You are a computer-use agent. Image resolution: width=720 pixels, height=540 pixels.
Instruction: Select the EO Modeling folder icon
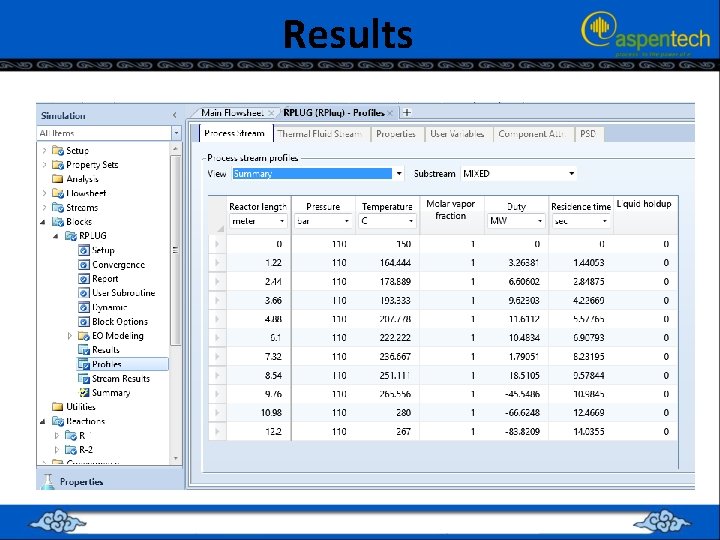click(84, 336)
